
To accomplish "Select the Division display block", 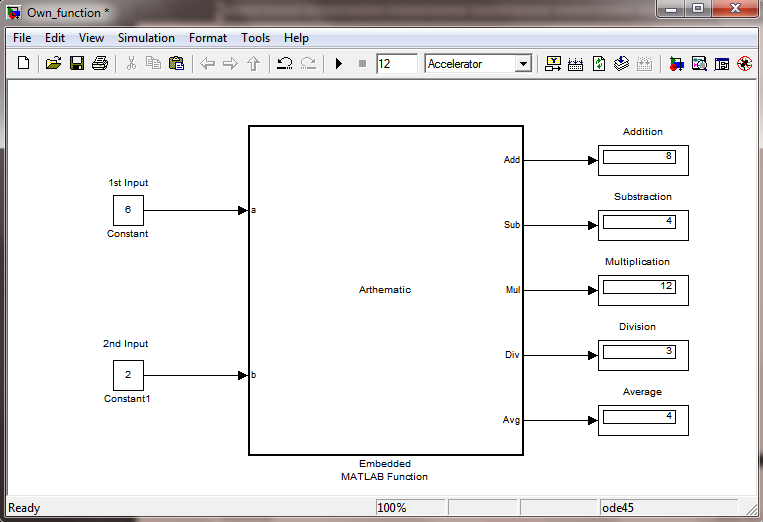I will click(643, 355).
